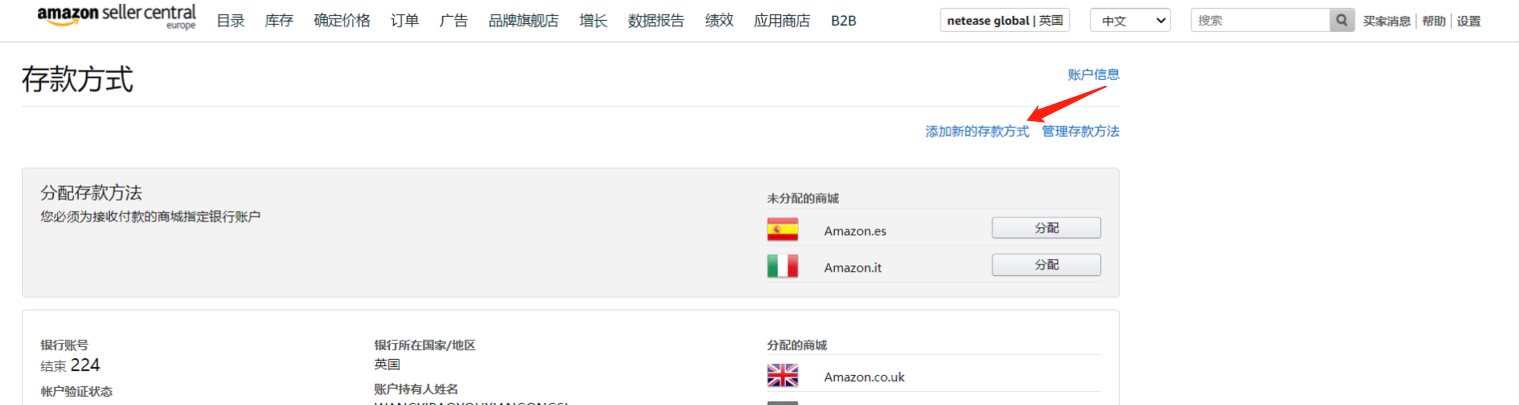Screen dimensions: 1519x405
Task: Open 买家消息 in the header
Action: (x=1387, y=21)
